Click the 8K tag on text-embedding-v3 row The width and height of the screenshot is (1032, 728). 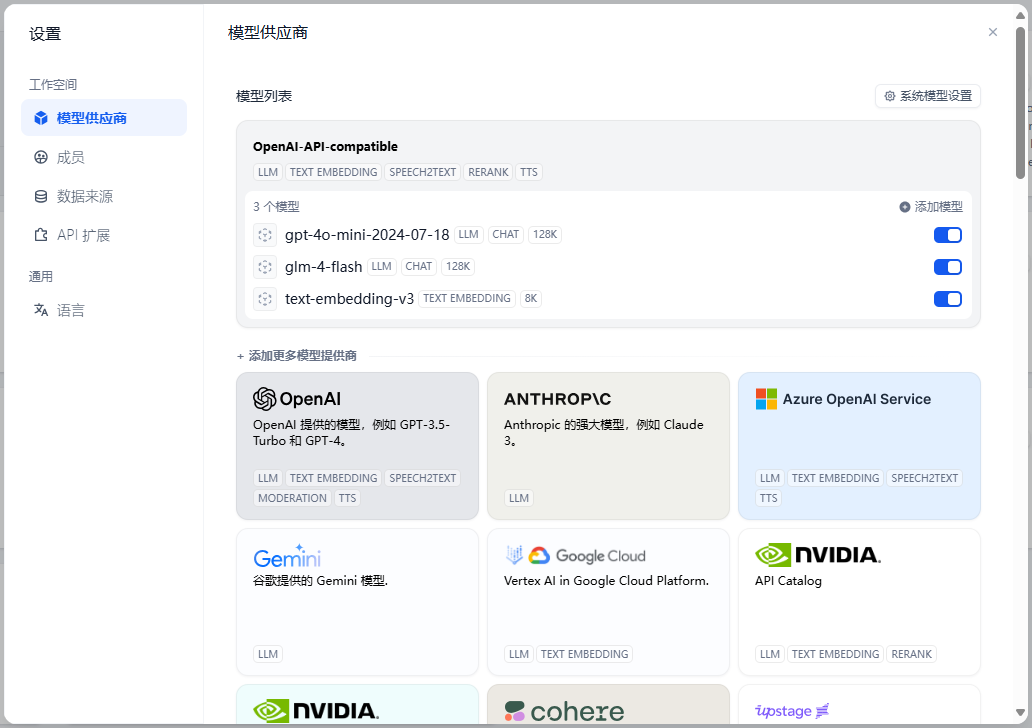click(x=530, y=298)
